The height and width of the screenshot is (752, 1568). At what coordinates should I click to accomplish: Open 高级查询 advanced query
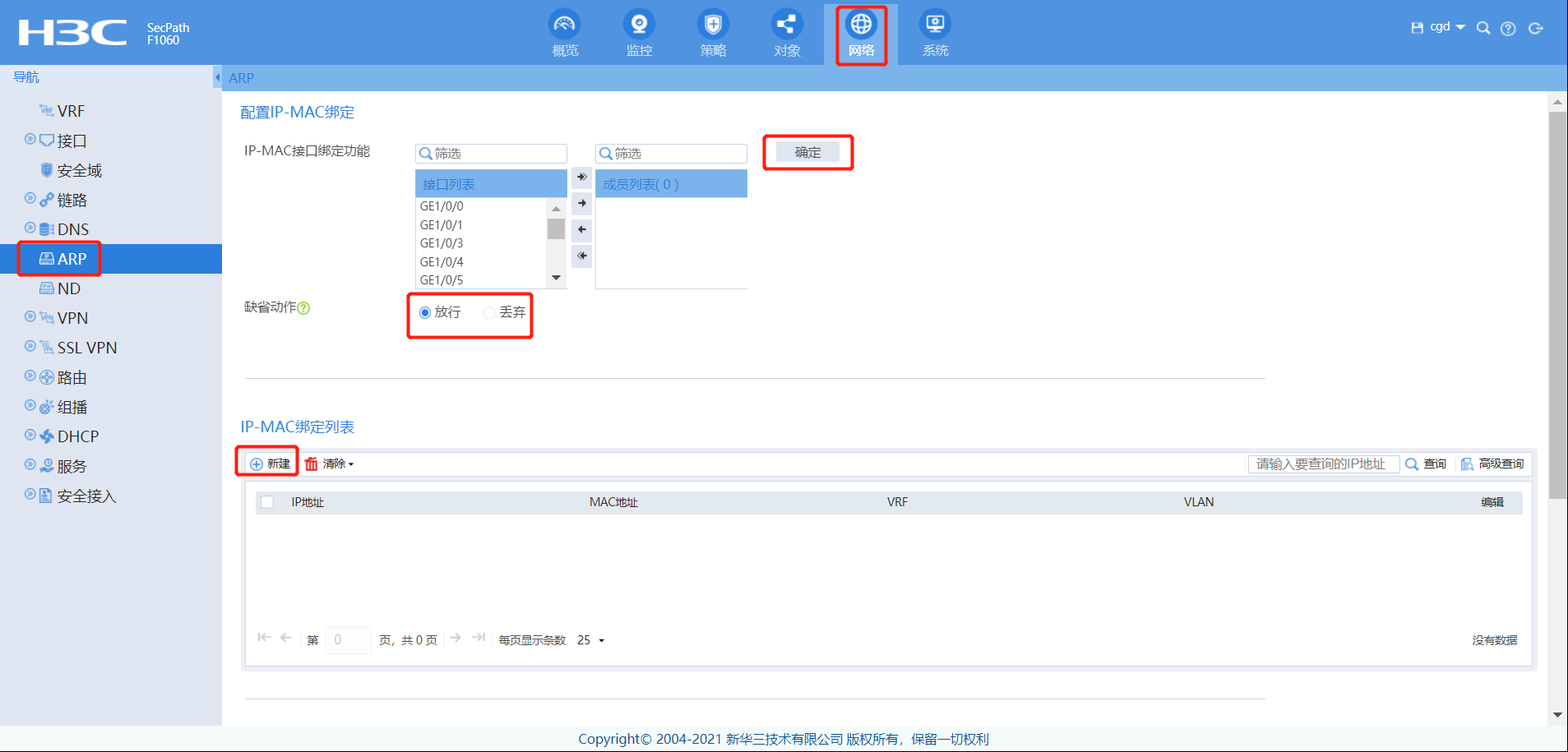[x=1492, y=464]
